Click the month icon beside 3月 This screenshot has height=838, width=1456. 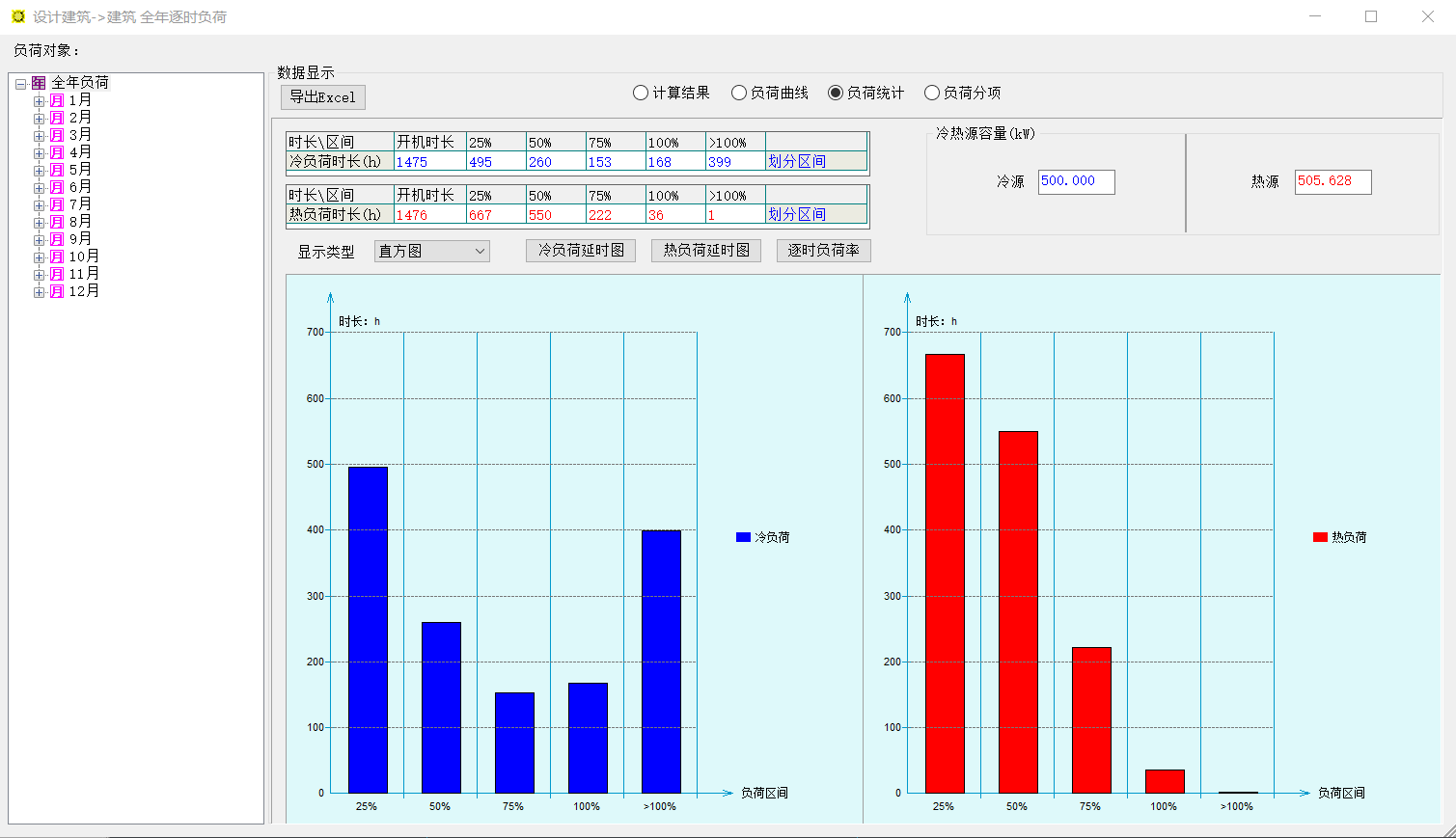pyautogui.click(x=57, y=136)
